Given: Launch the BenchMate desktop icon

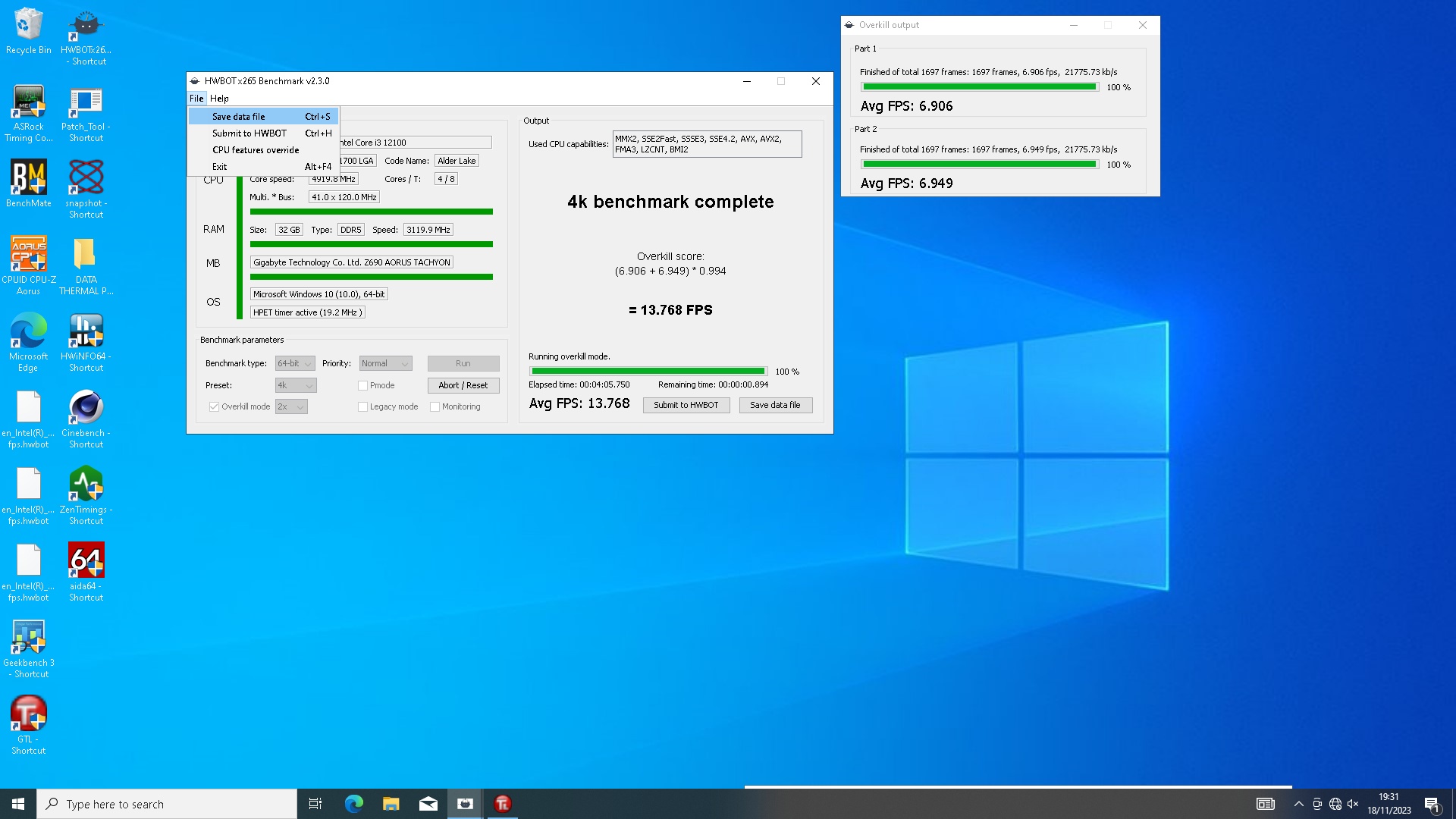Looking at the screenshot, I should point(28,184).
